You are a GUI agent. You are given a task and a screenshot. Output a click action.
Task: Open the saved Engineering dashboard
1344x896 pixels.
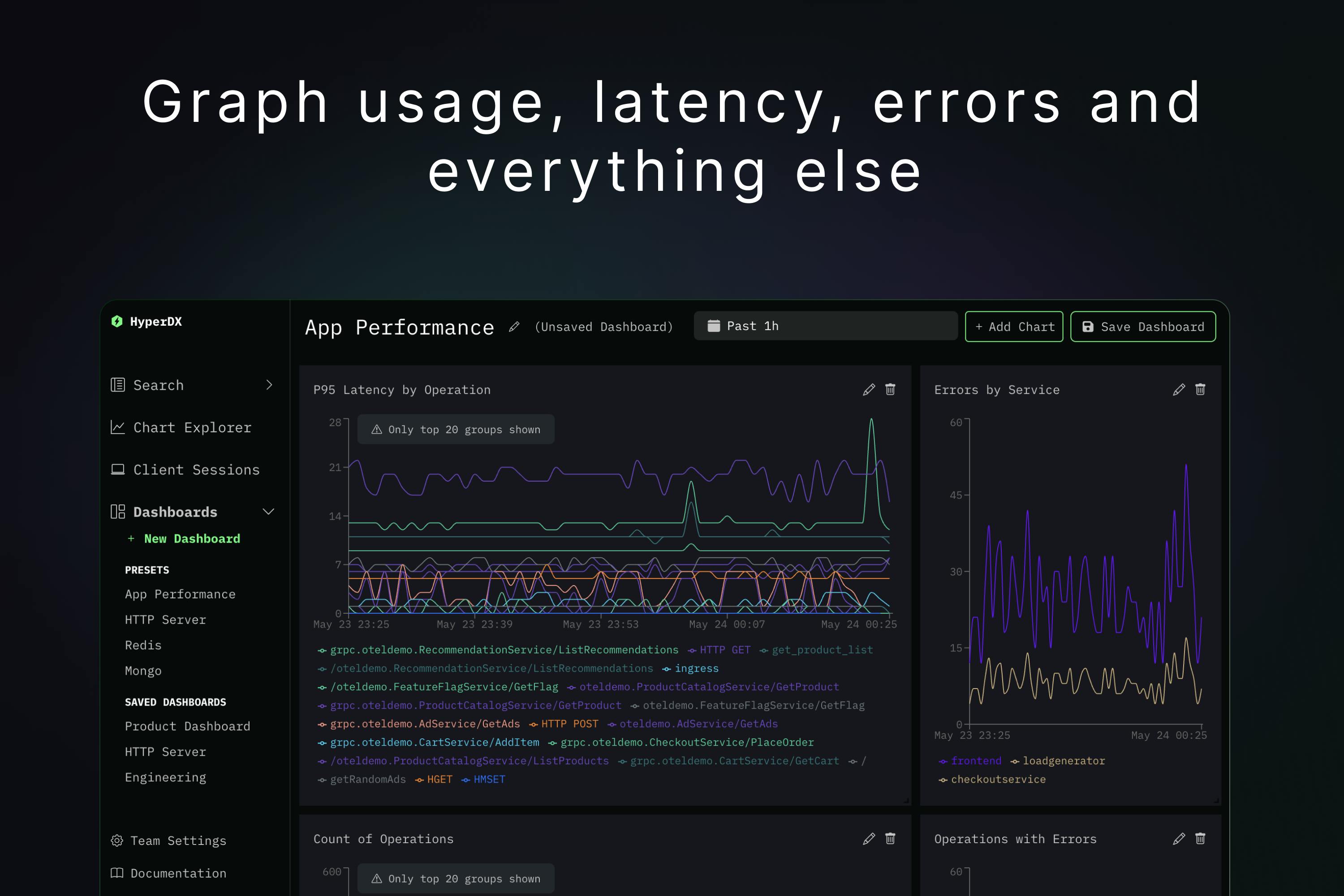[x=165, y=778]
